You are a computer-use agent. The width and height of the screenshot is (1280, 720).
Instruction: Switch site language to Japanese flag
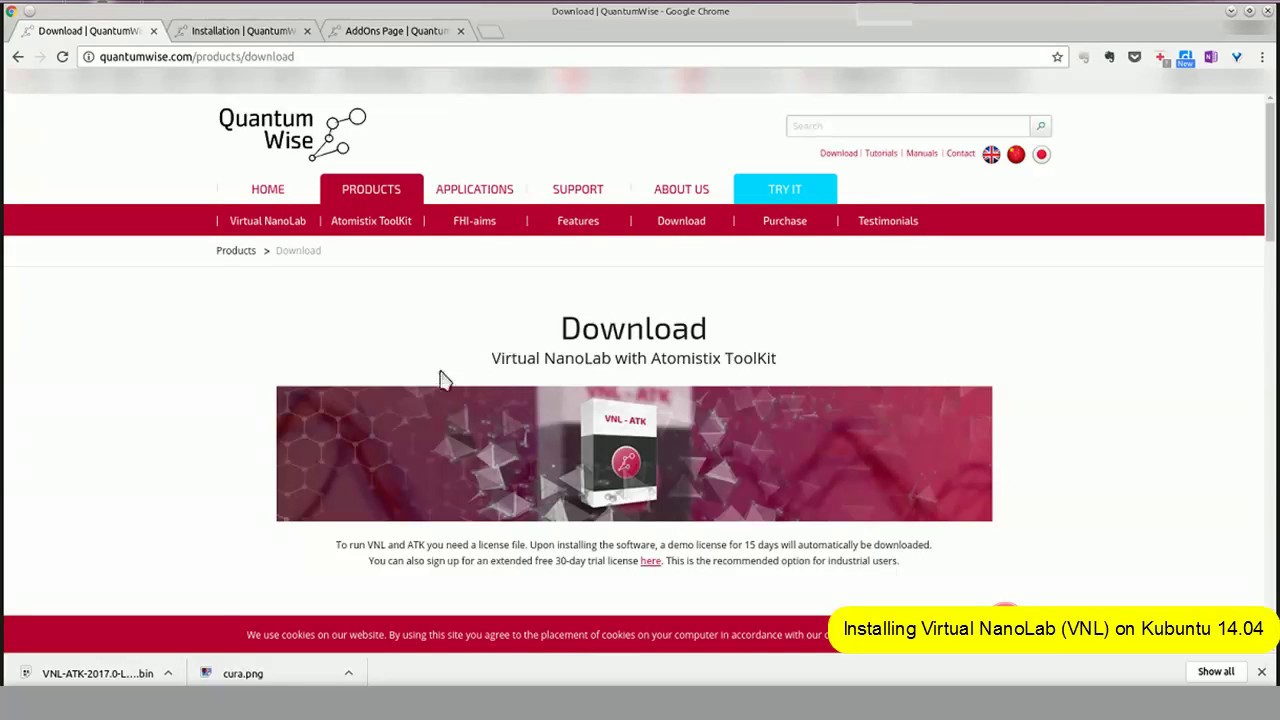1041,154
